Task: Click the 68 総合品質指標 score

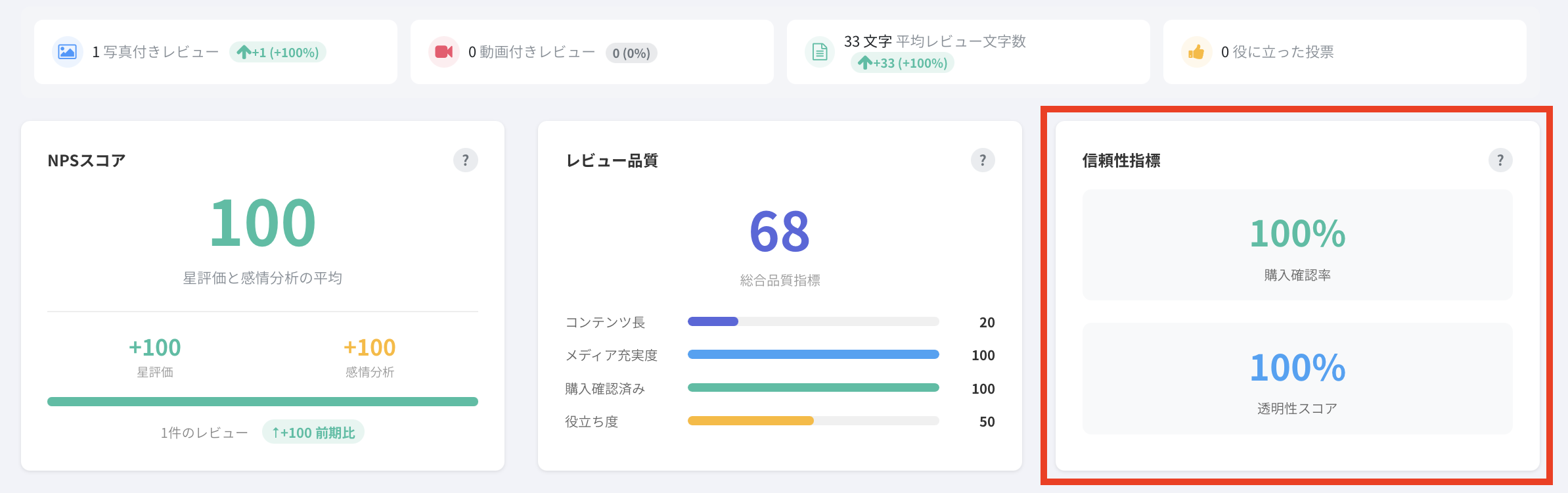Action: tap(780, 231)
